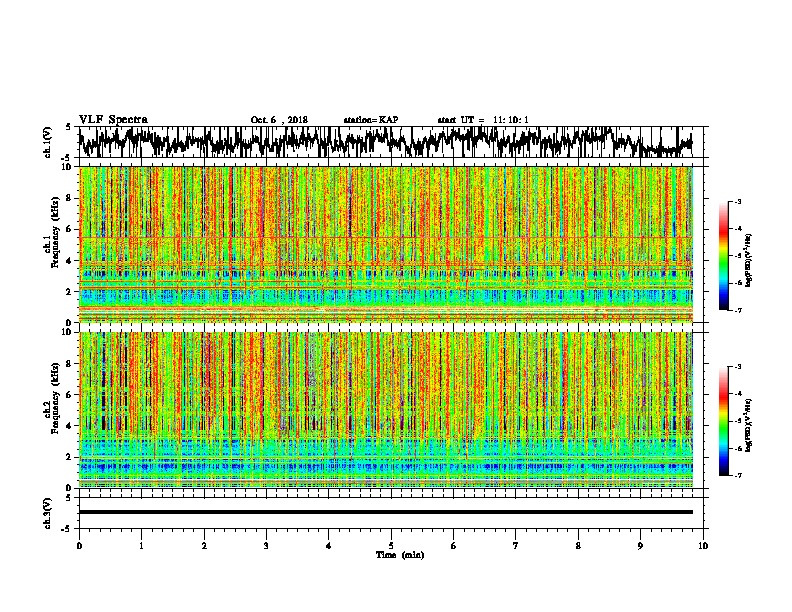
Task: Click time axis tick label "0"
Action: pyautogui.click(x=79, y=546)
